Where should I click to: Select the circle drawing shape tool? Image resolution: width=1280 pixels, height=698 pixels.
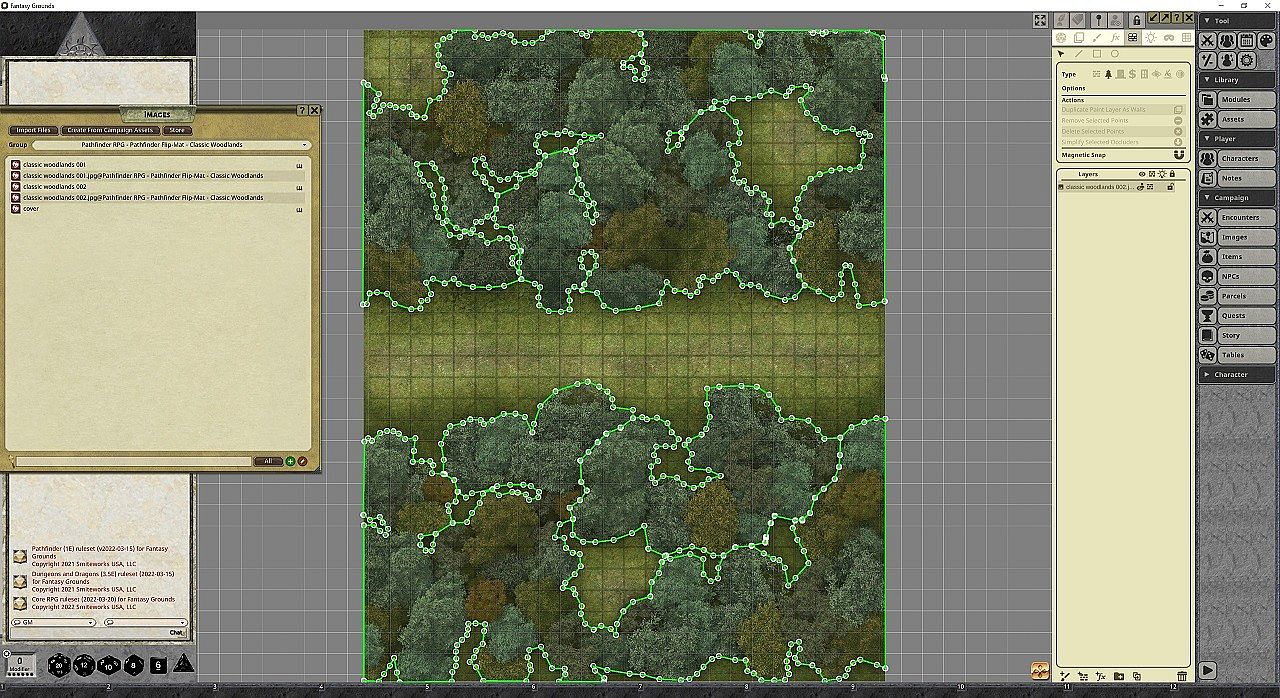coord(1115,54)
